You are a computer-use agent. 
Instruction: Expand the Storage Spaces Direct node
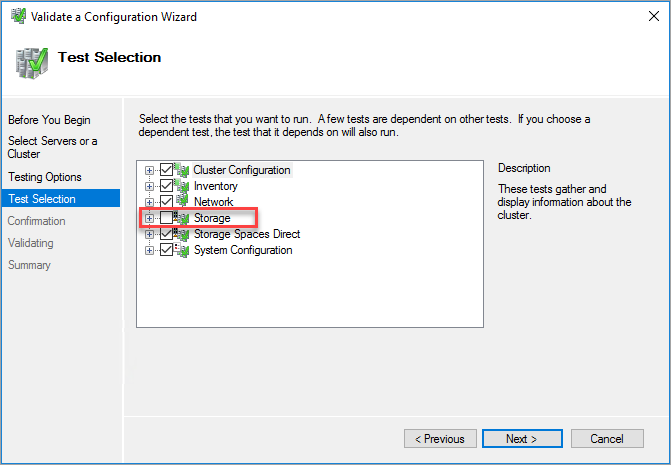149,234
